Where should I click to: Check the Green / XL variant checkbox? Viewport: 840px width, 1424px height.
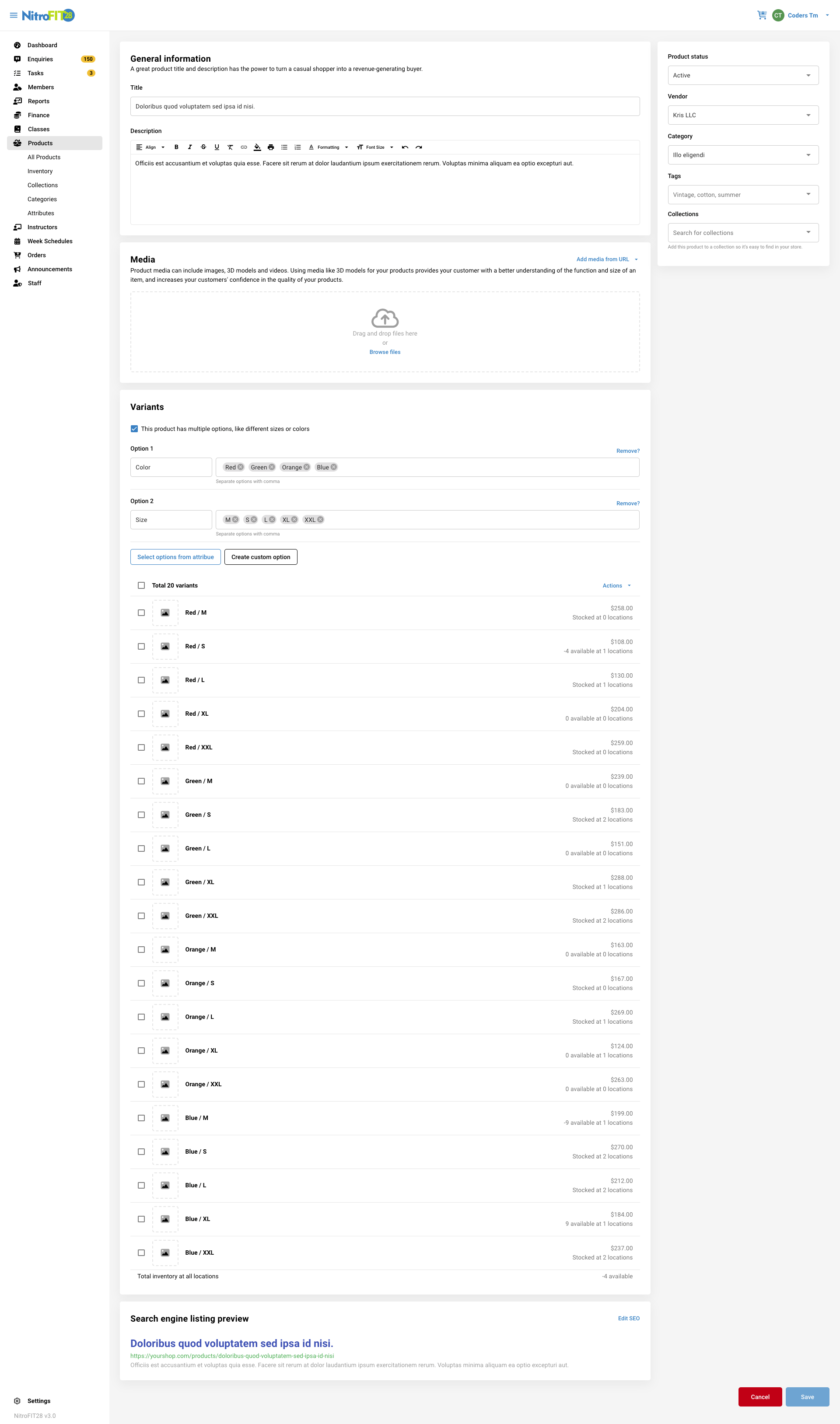click(x=141, y=882)
